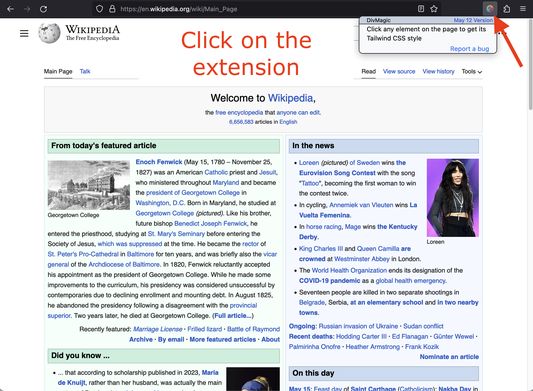Click Report a bug in DivMagic popup
Screen dimensions: 533x391
[x=469, y=49]
